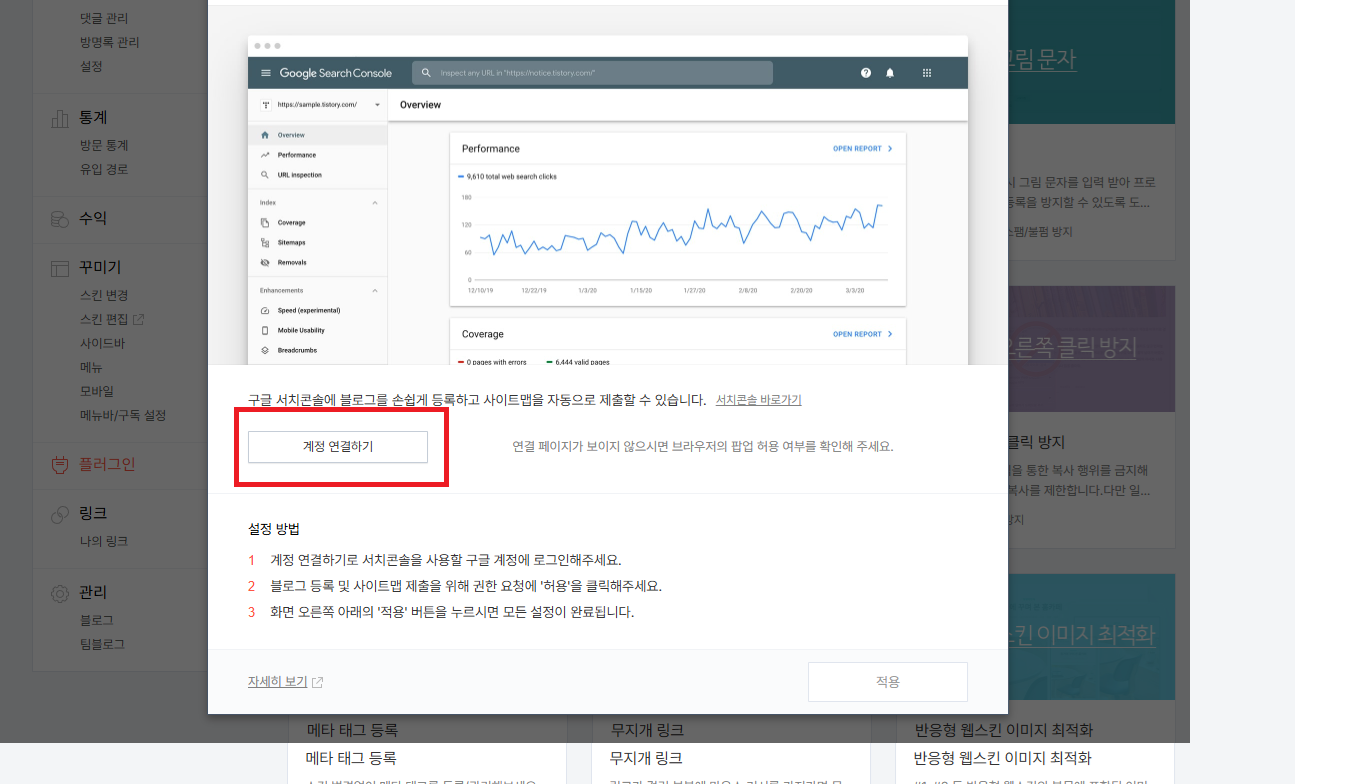Follow the 서치콘솔 바로가기 link
The image size is (1365, 784).
[758, 400]
